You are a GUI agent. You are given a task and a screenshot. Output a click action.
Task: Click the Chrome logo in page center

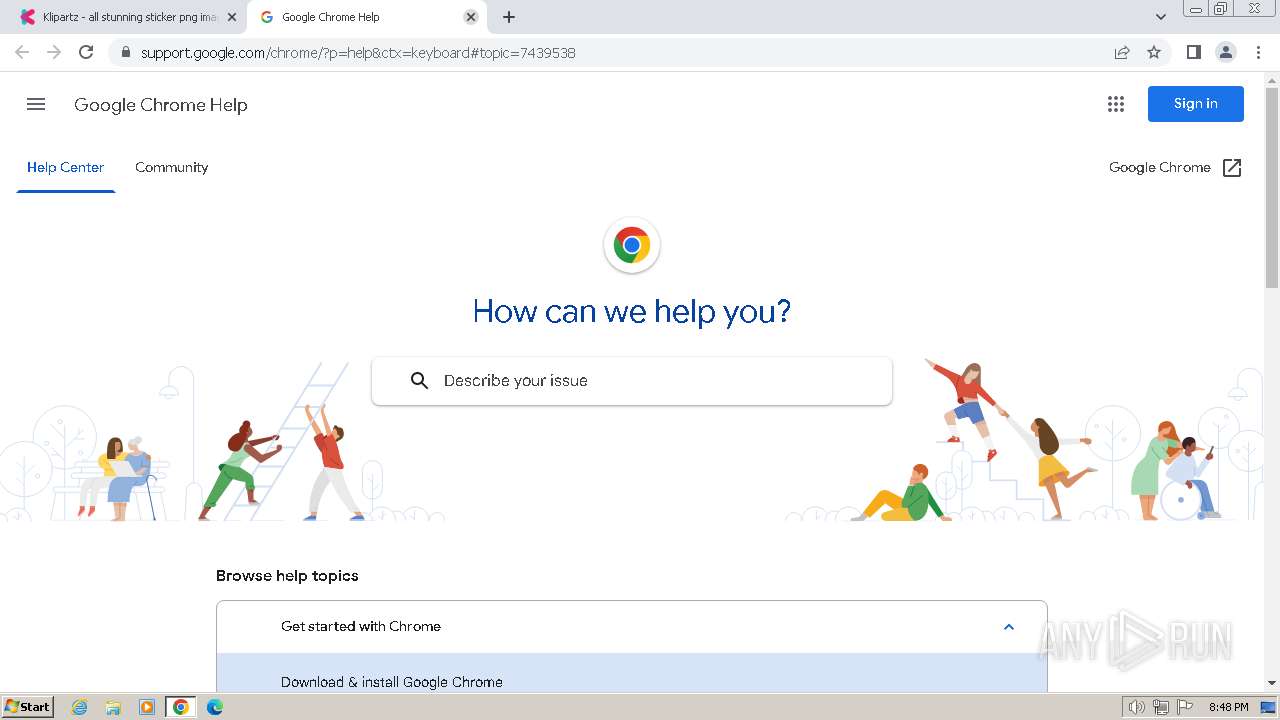(x=632, y=245)
